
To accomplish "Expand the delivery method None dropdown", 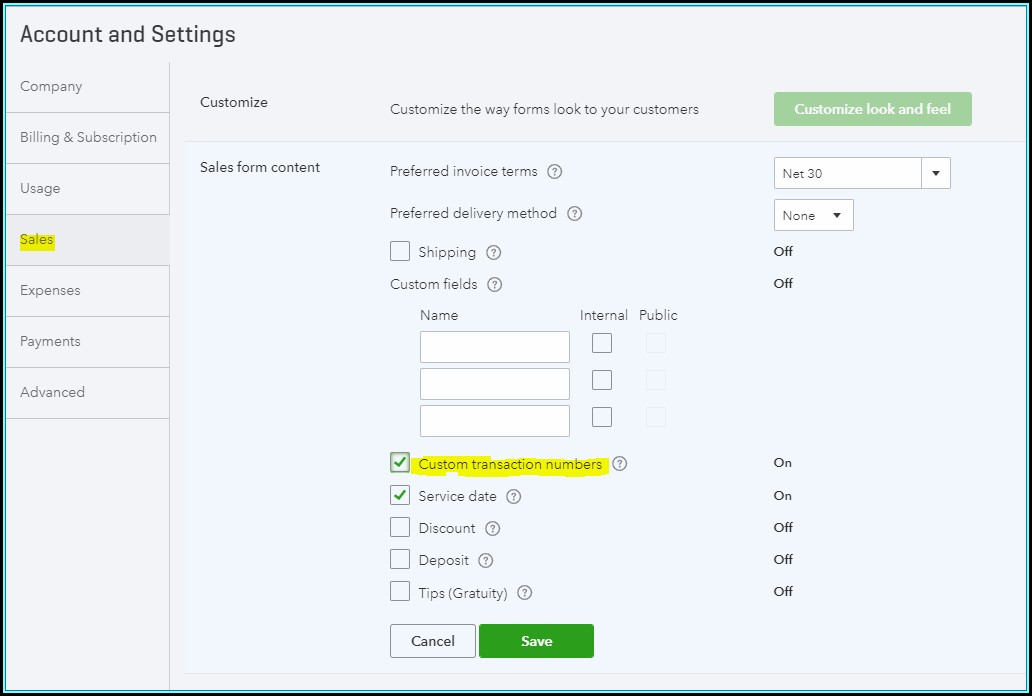I will [813, 215].
